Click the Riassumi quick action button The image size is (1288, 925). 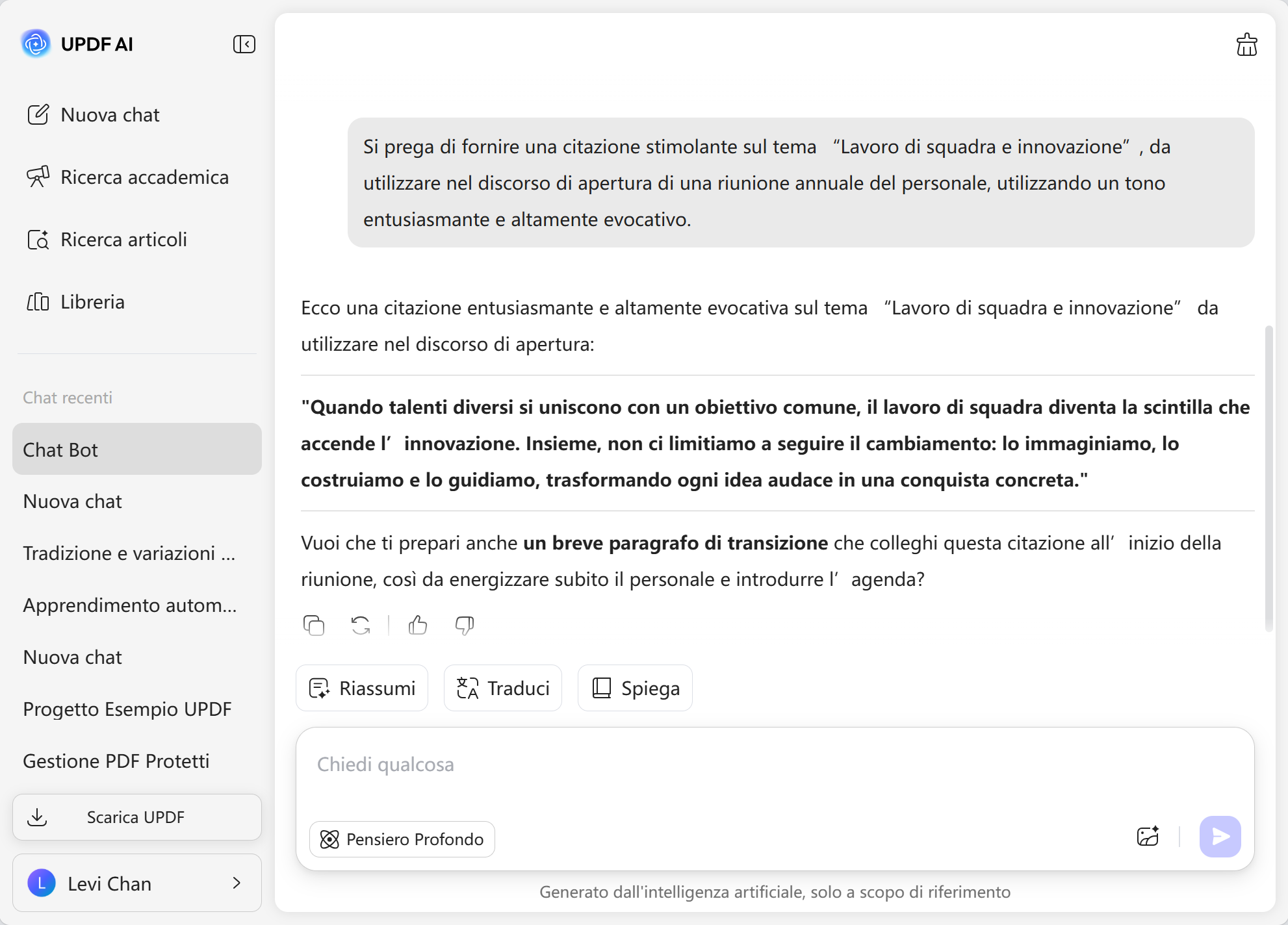point(362,688)
